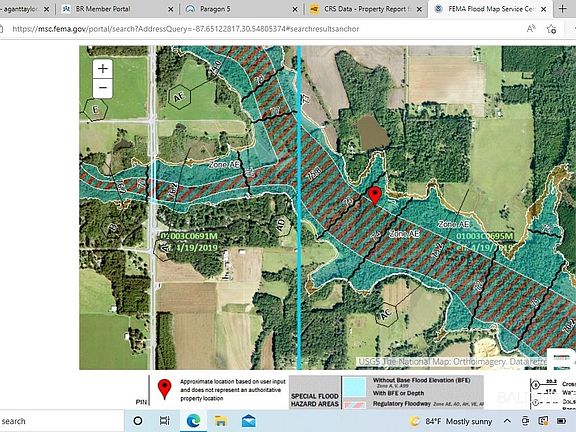Click the AC hexagon zone label
This screenshot has width=576, height=432.
point(386,314)
